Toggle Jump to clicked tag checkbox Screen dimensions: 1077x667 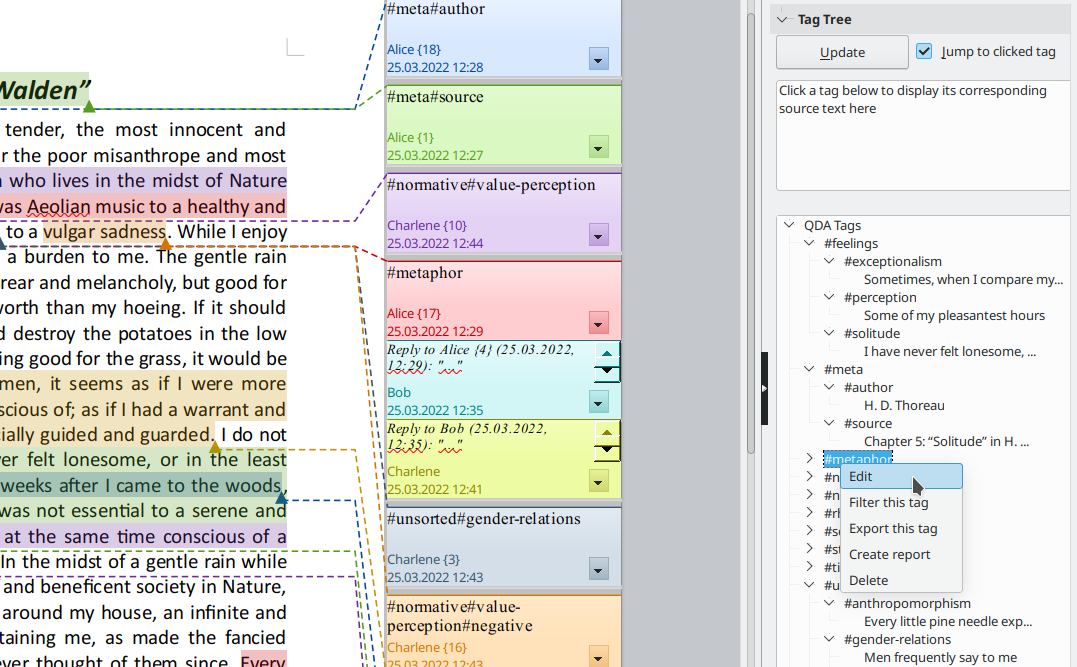tap(925, 52)
